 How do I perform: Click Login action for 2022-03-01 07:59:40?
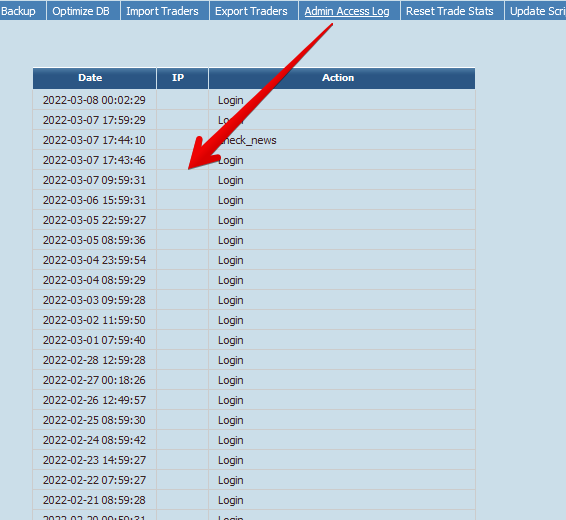(x=231, y=340)
